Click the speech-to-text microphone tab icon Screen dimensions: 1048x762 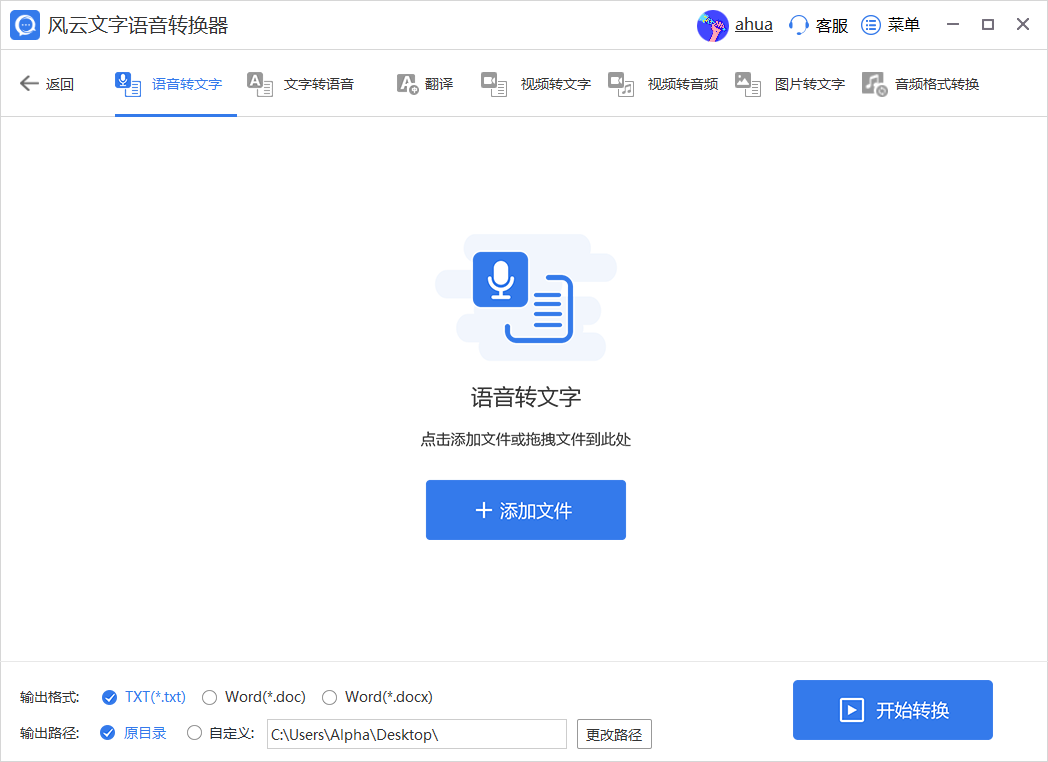[128, 84]
